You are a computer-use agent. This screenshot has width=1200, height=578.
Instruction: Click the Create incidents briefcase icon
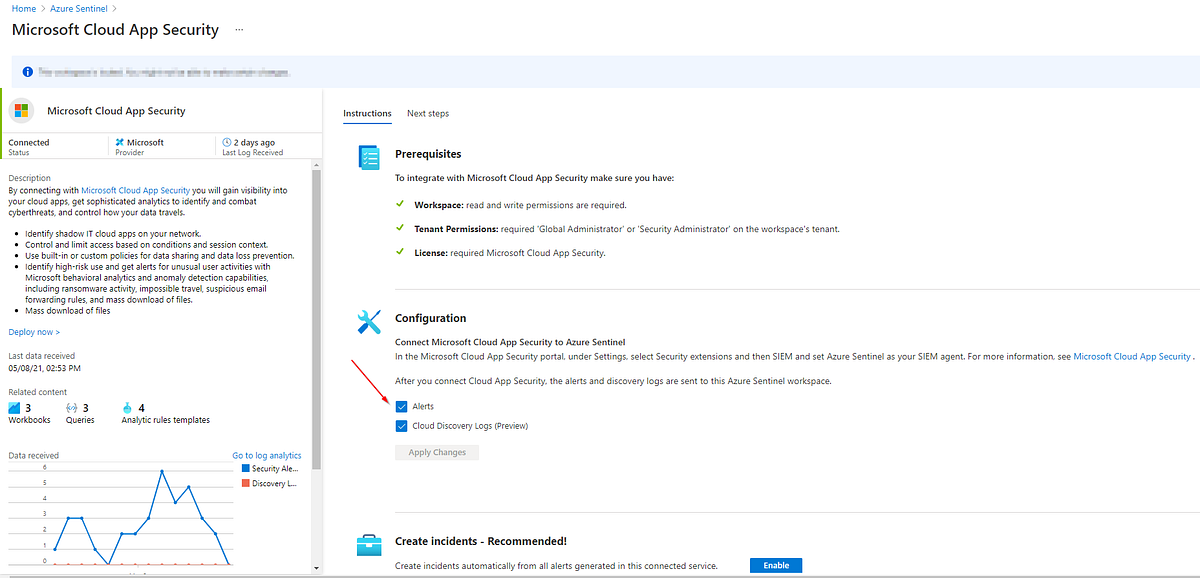[369, 545]
